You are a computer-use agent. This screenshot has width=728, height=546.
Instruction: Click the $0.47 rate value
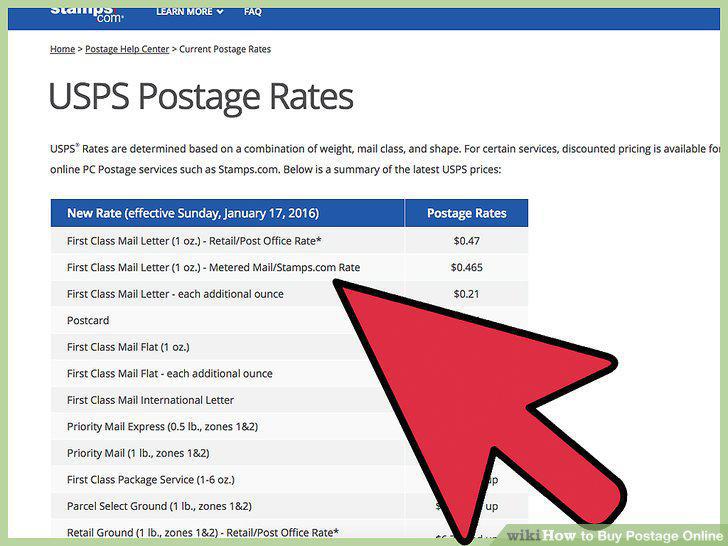[x=466, y=241]
